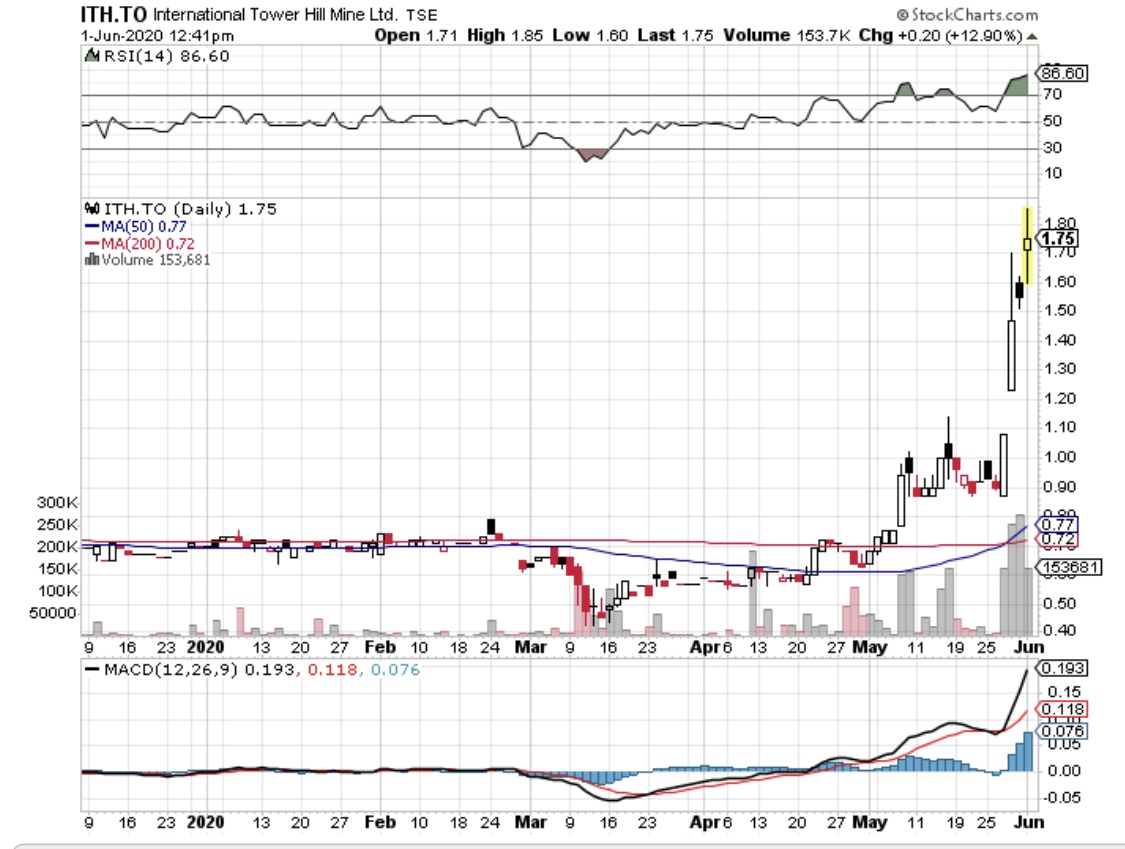
Task: Click the 0.193 MACD value tag
Action: tap(1062, 668)
